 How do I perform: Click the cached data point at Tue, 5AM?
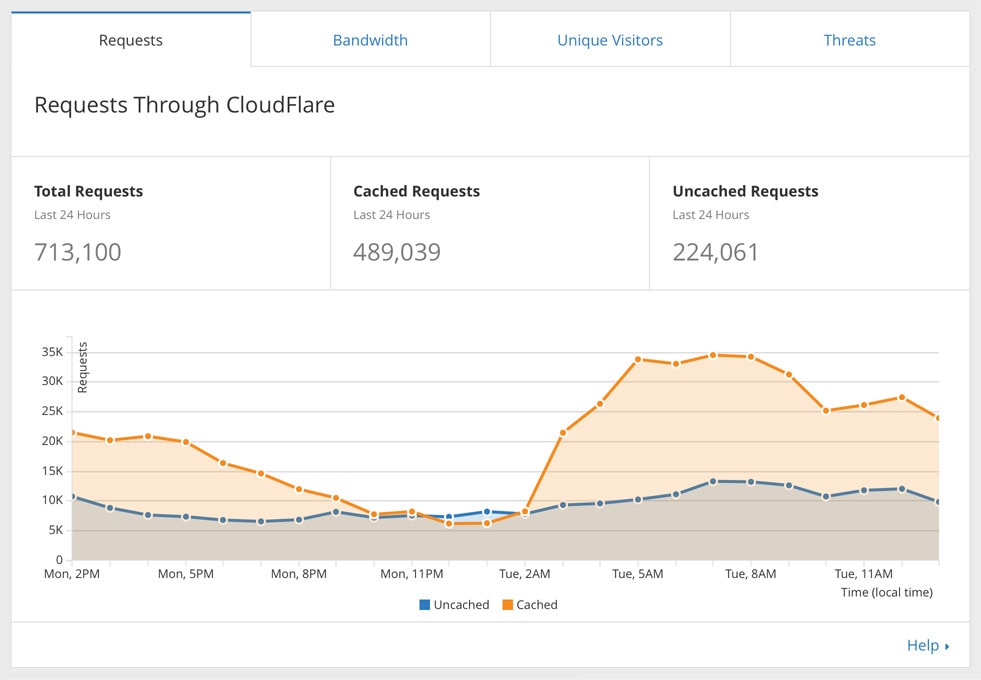(638, 359)
